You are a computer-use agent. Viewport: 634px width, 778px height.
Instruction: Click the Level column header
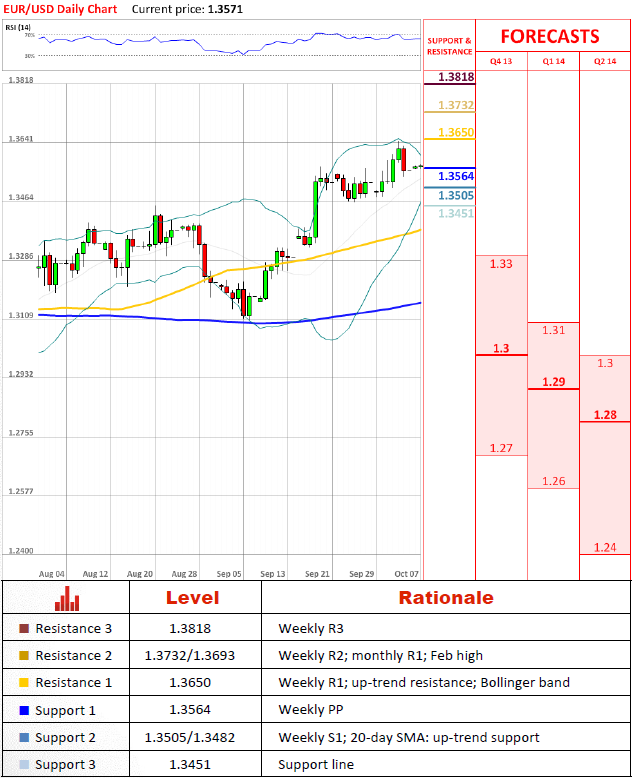pos(192,598)
